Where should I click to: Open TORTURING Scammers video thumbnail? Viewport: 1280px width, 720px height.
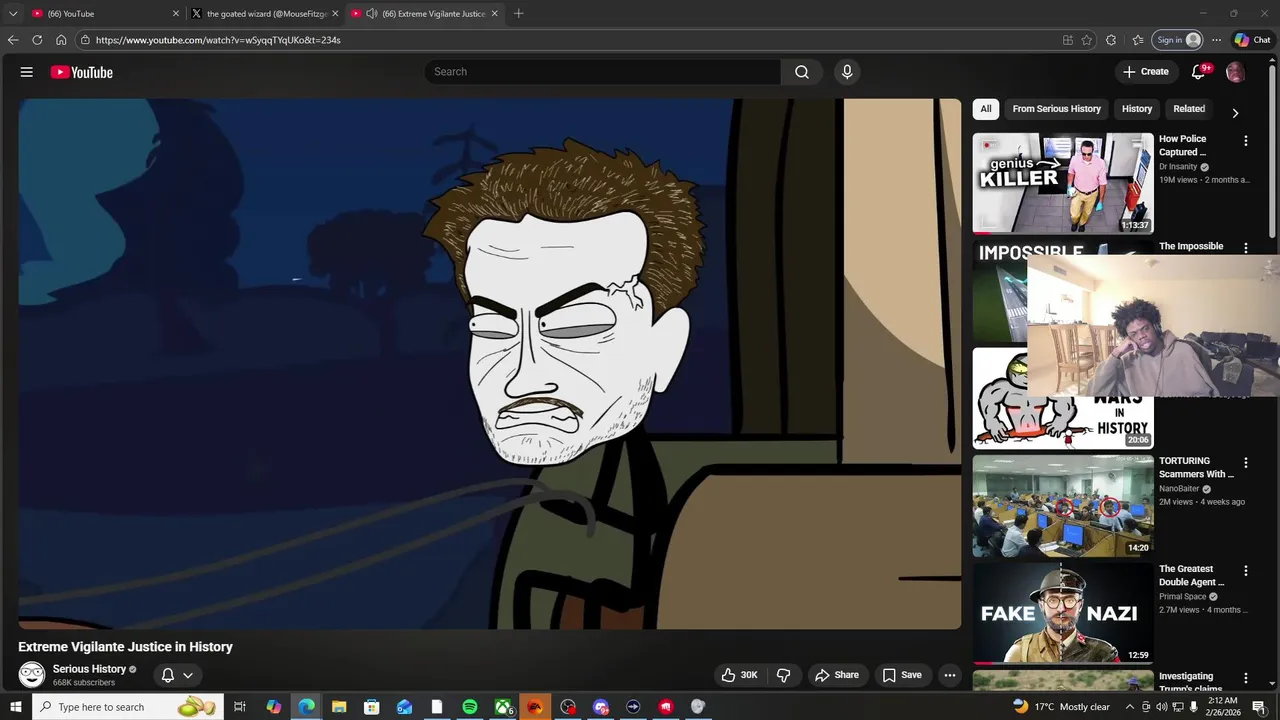pyautogui.click(x=1063, y=506)
